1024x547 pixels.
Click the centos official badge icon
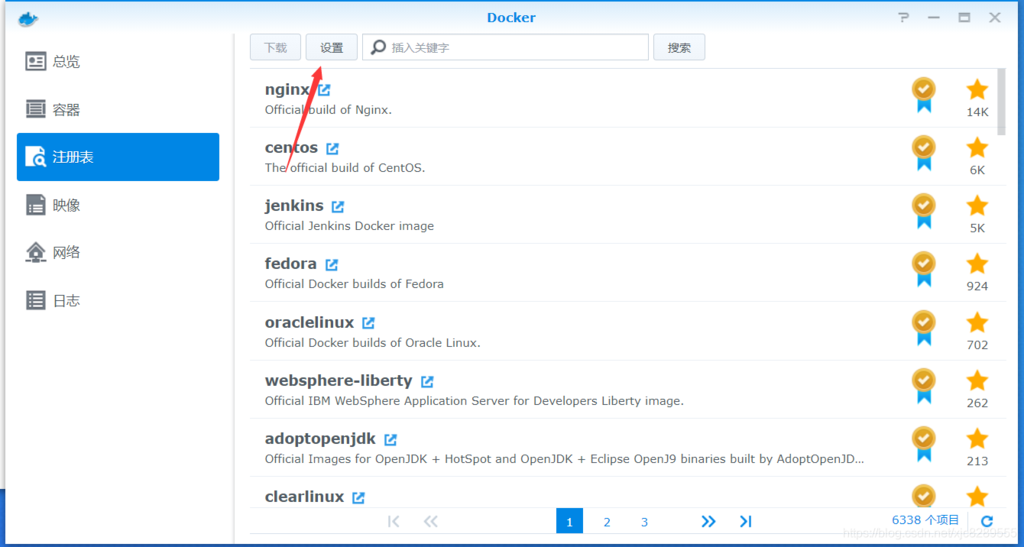pyautogui.click(x=923, y=153)
